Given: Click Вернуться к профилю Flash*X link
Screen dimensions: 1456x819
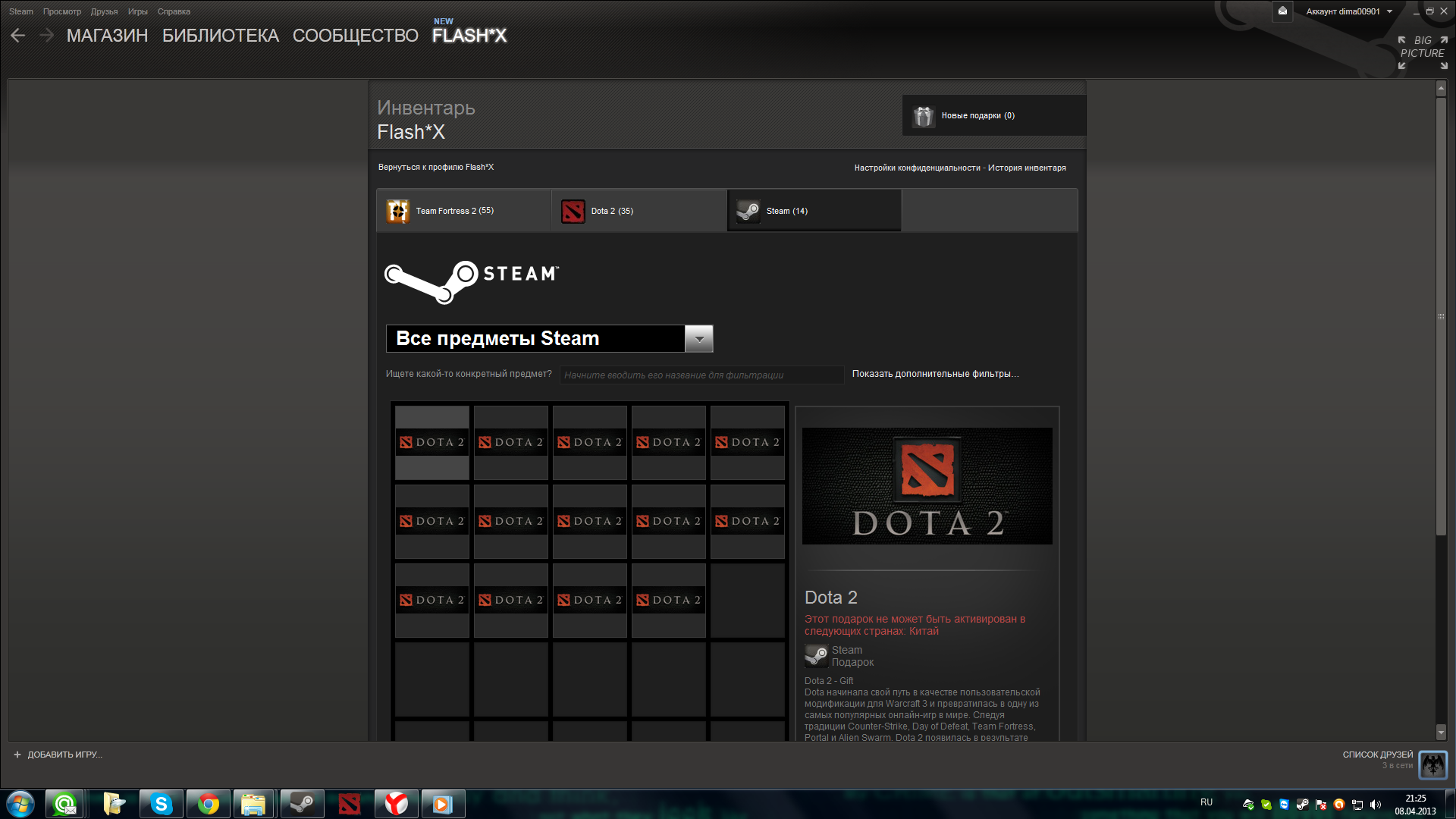Looking at the screenshot, I should (436, 167).
